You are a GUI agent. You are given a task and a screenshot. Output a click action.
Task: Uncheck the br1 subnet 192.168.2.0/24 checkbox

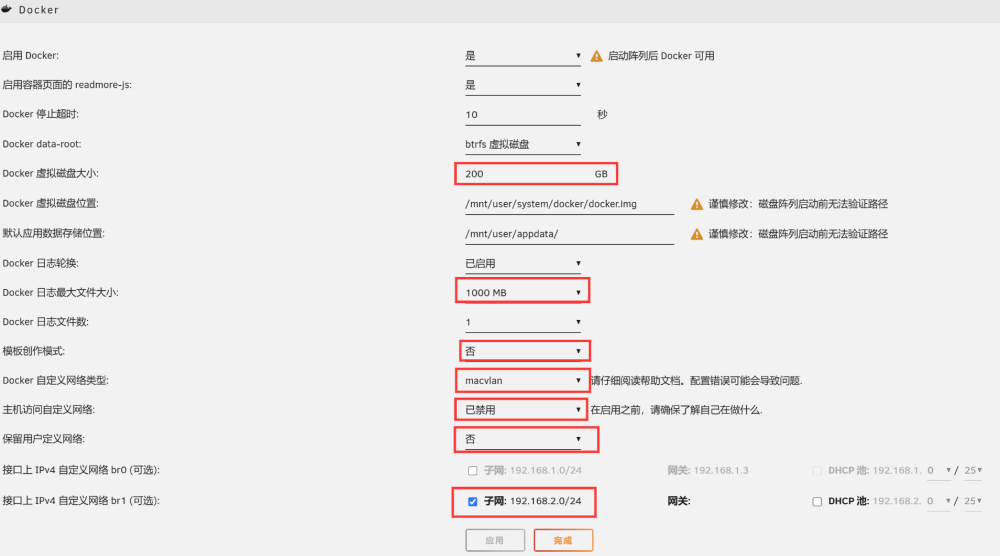(x=473, y=502)
